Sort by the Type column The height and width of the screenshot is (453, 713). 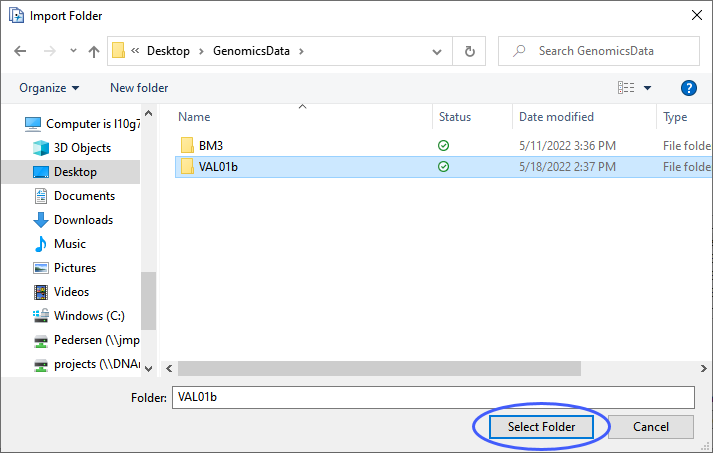[x=675, y=117]
